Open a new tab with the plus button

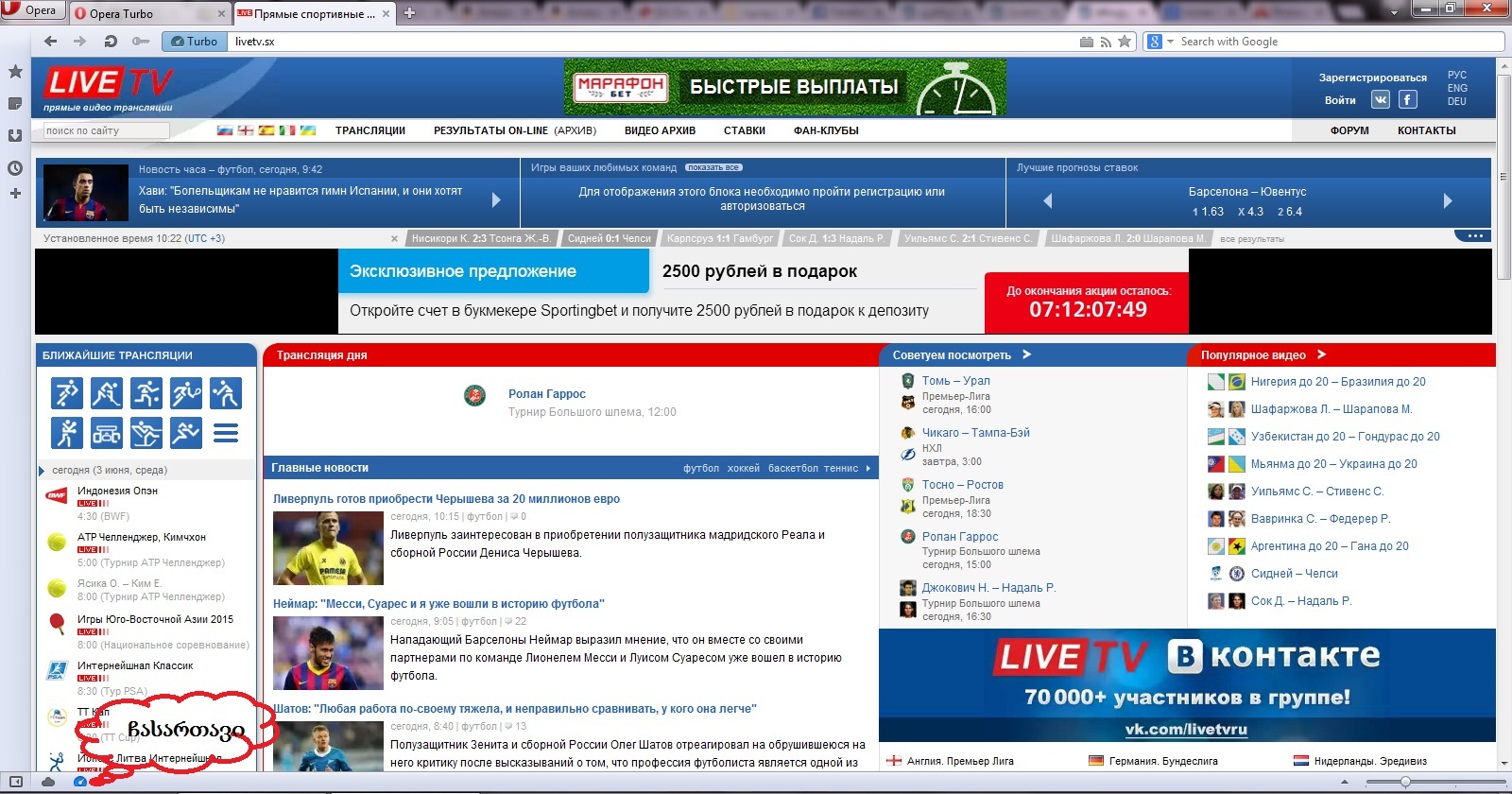coord(410,13)
